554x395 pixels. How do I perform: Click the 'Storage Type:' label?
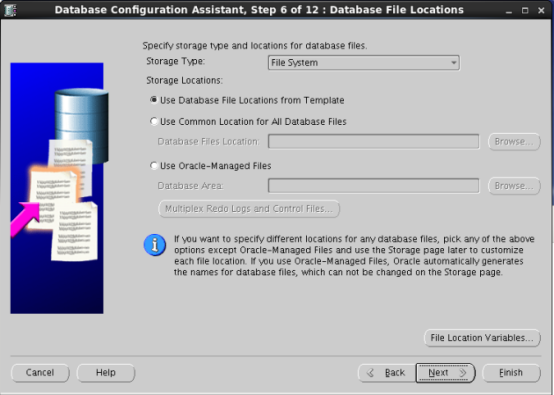tap(176, 61)
